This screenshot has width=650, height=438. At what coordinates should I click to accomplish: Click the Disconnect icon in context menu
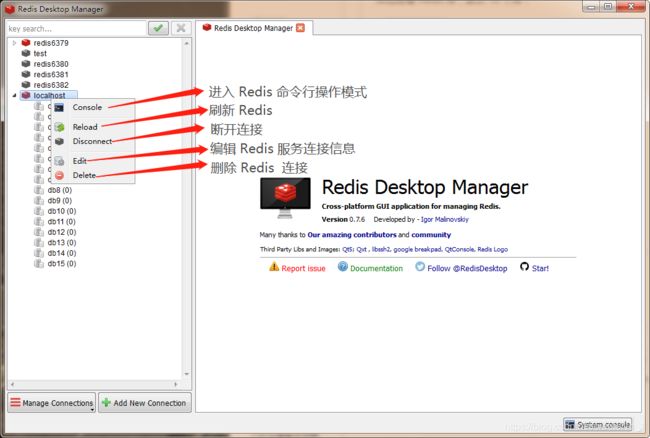click(x=59, y=141)
